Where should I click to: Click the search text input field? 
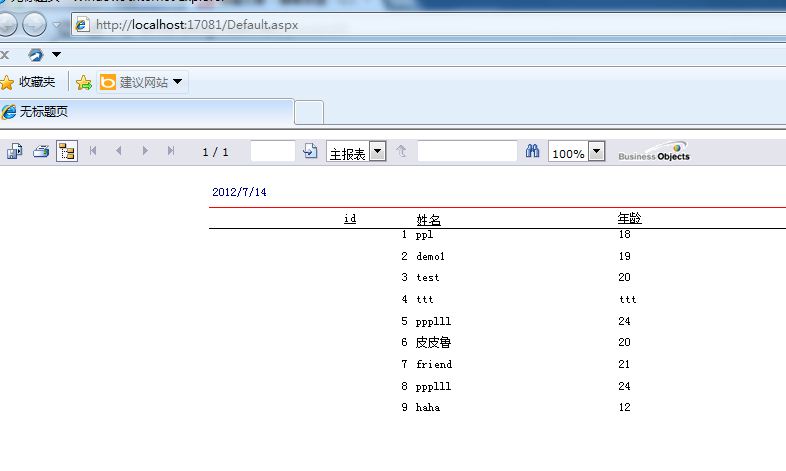pos(467,151)
